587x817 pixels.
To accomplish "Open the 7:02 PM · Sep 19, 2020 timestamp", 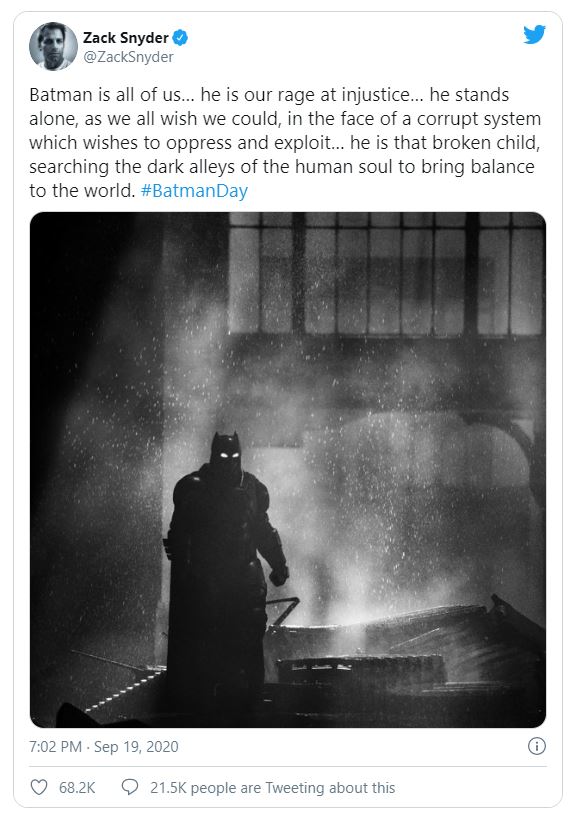I will pyautogui.click(x=104, y=747).
